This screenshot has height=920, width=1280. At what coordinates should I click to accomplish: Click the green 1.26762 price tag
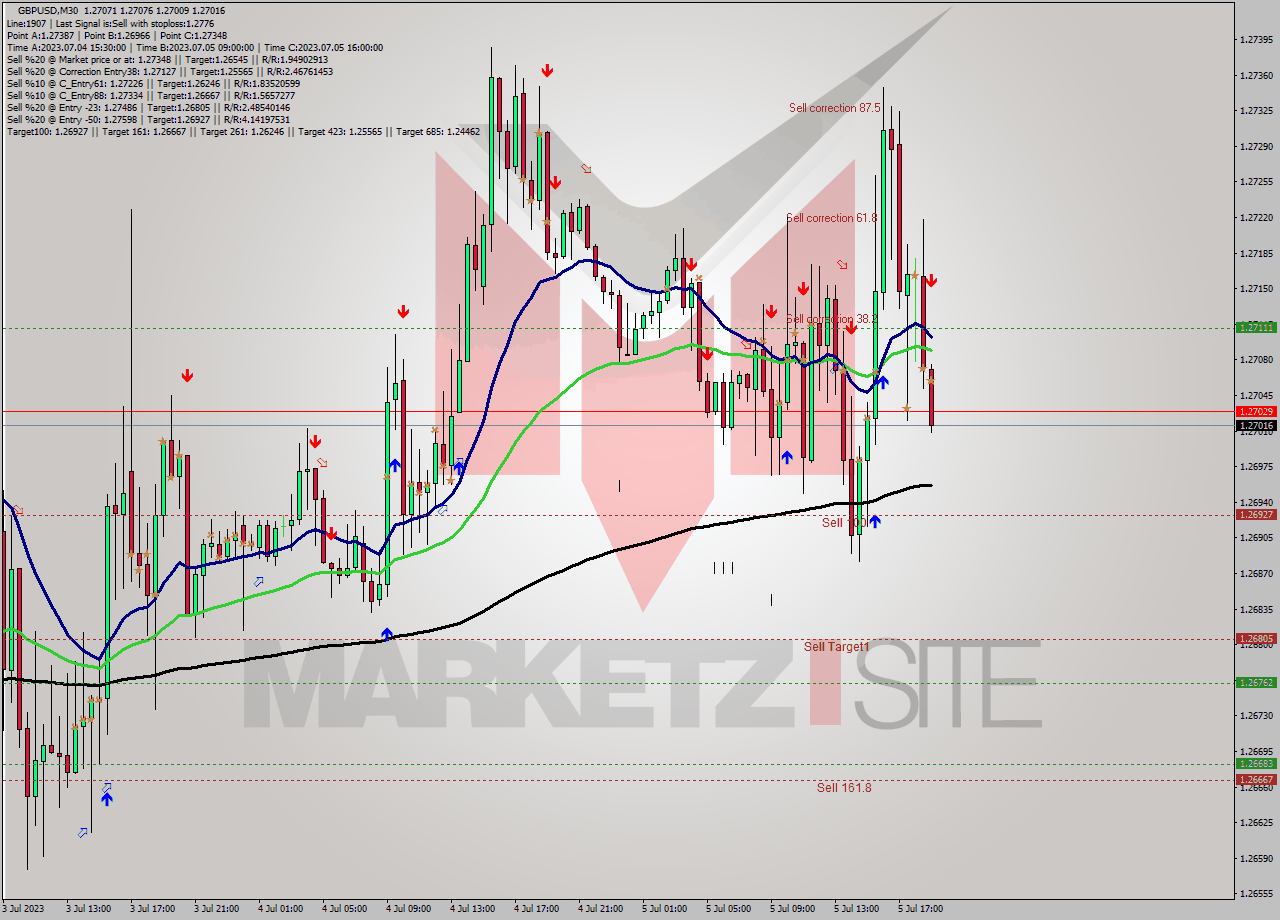[1256, 682]
